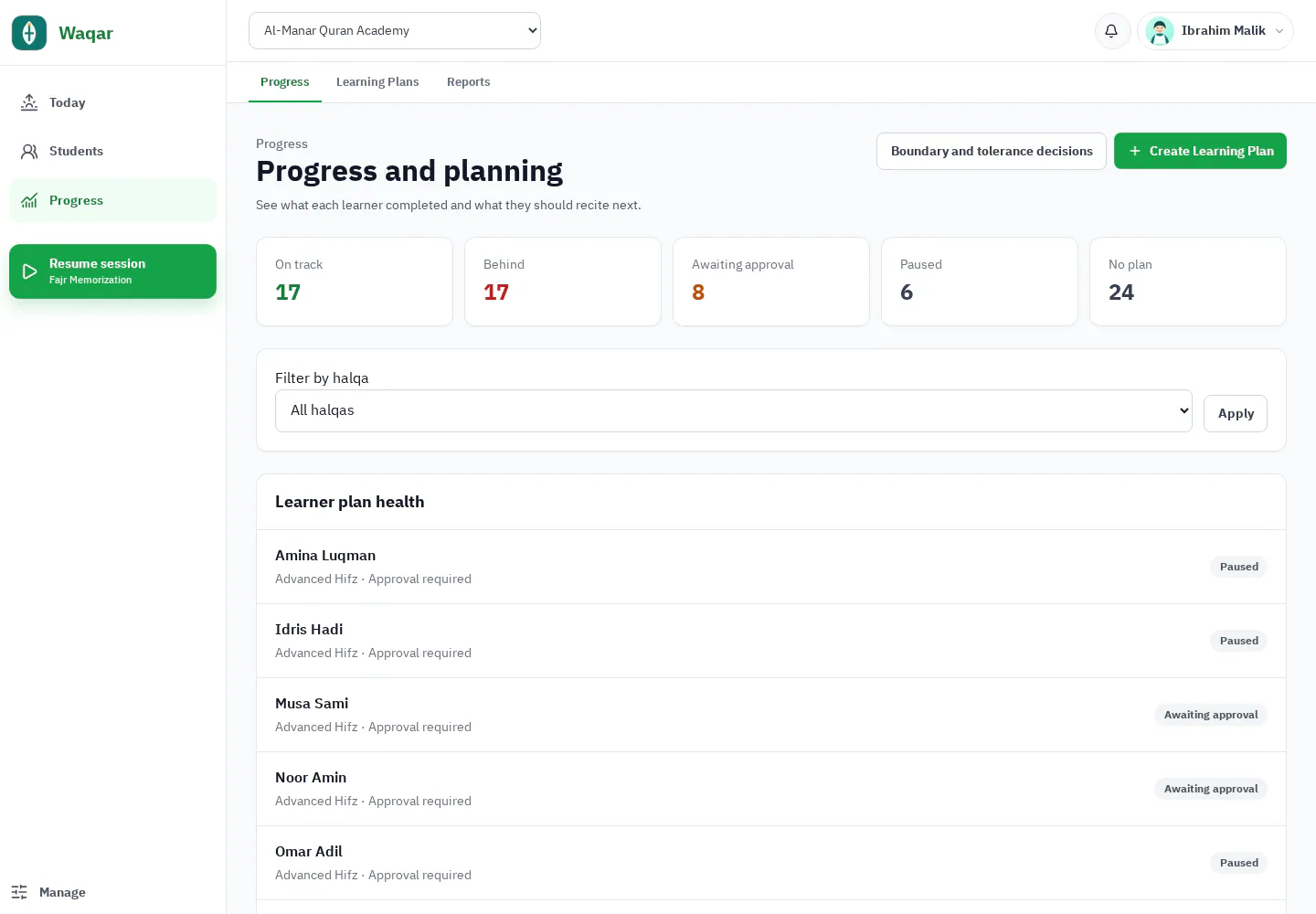Open learner Musa Sami
The height and width of the screenshot is (914, 1316).
click(x=771, y=715)
